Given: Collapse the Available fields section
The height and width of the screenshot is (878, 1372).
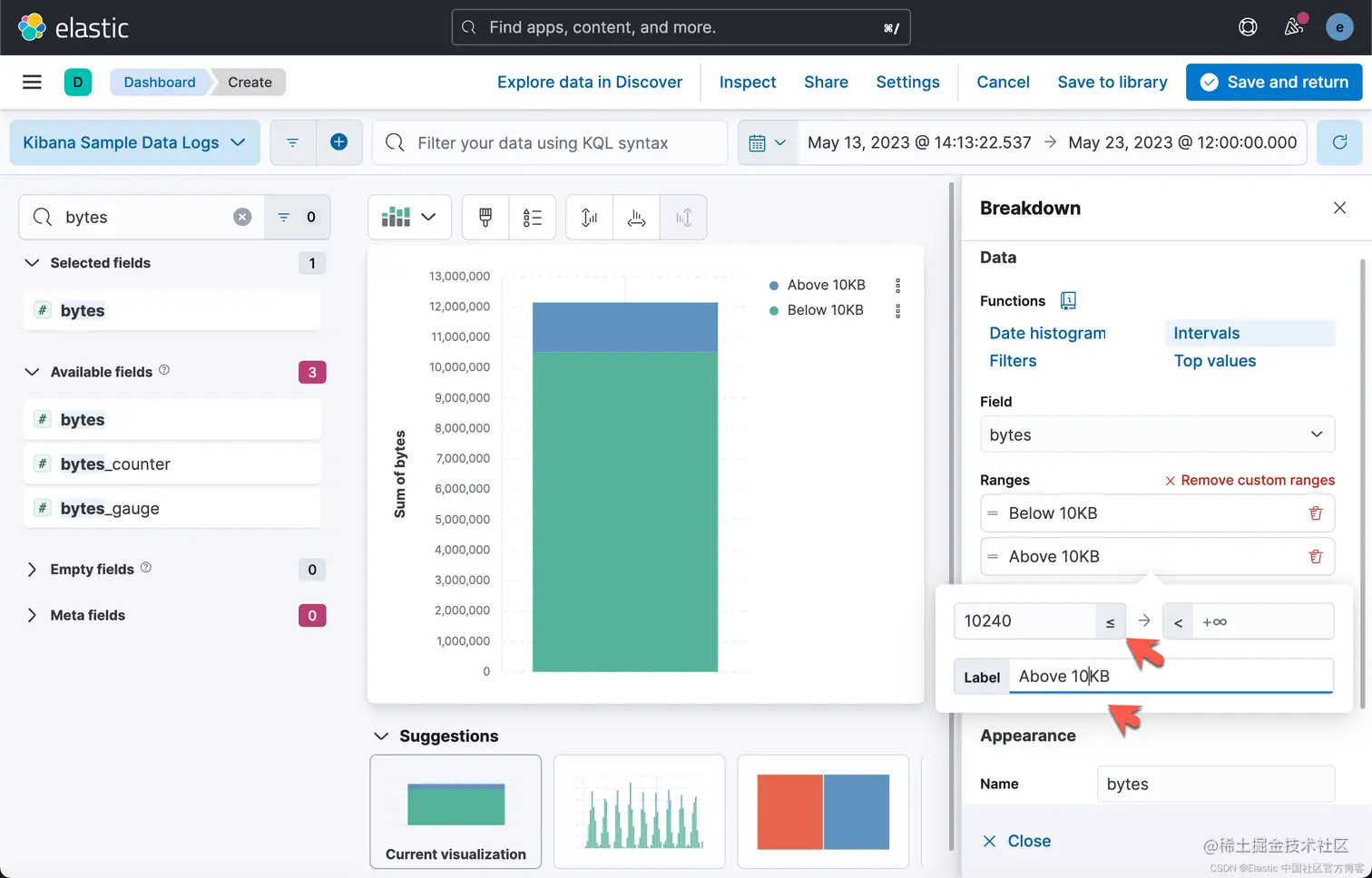Looking at the screenshot, I should pos(32,372).
